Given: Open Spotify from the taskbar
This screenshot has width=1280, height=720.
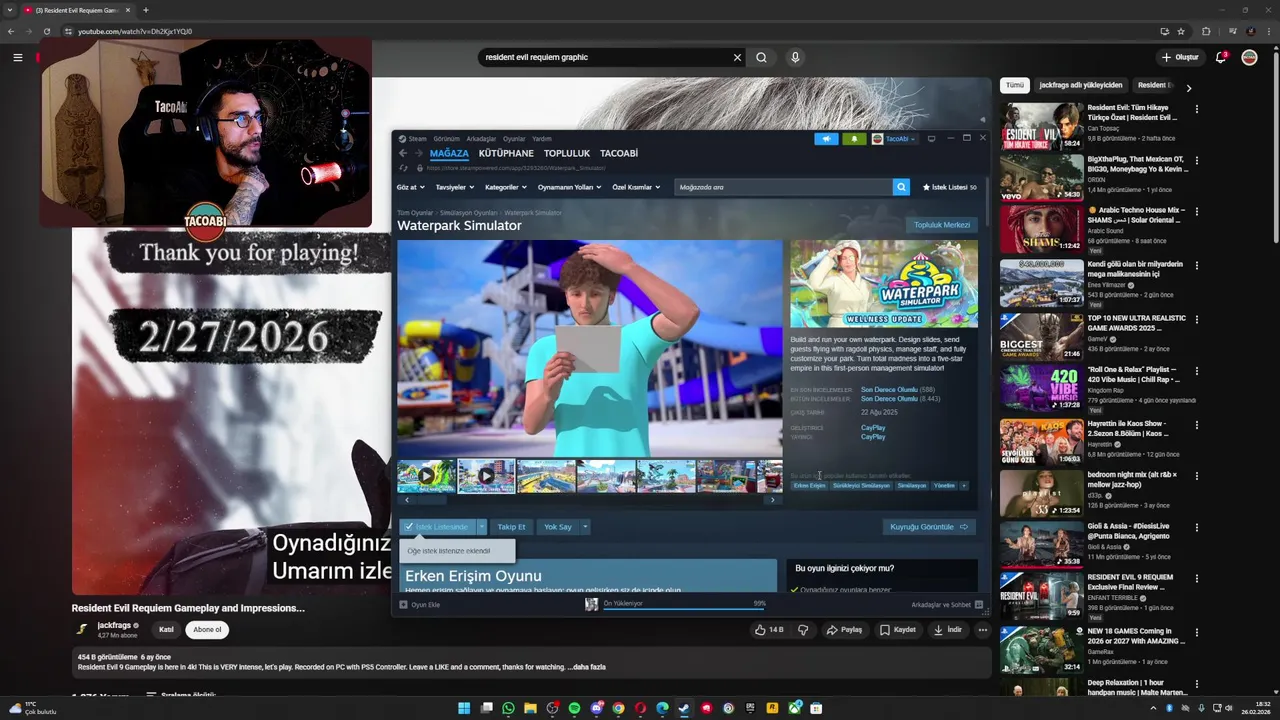Looking at the screenshot, I should tap(574, 708).
